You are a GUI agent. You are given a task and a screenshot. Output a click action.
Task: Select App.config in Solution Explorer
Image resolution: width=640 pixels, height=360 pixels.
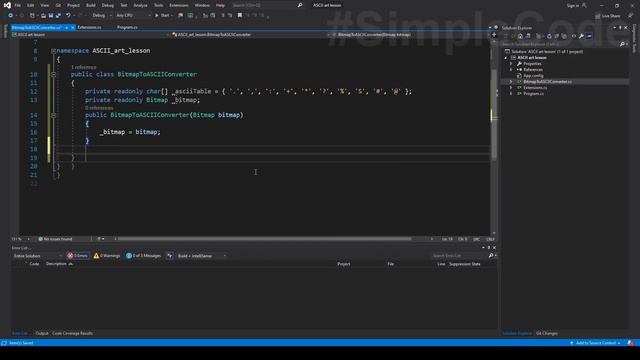click(533, 76)
